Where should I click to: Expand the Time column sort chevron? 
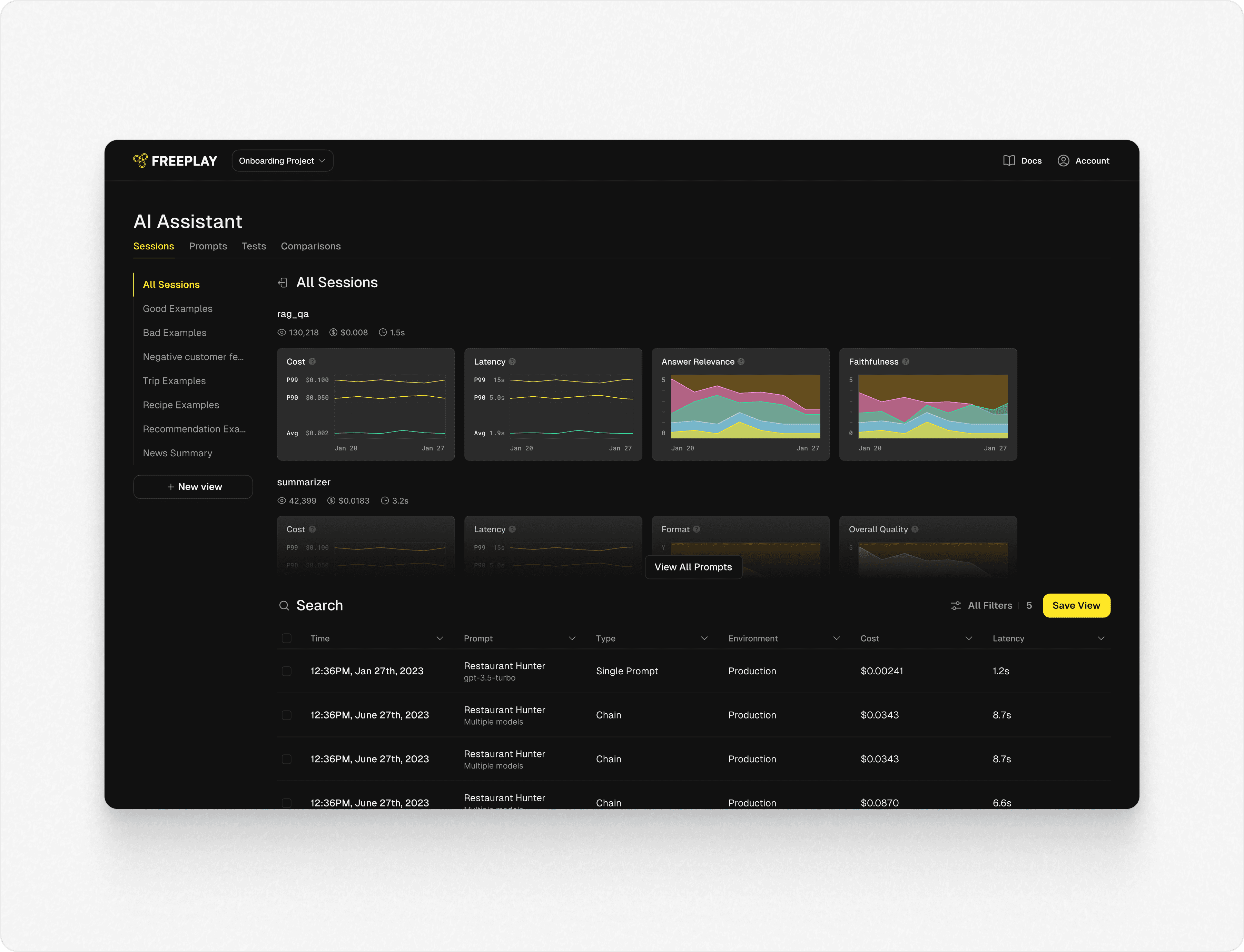pos(440,639)
